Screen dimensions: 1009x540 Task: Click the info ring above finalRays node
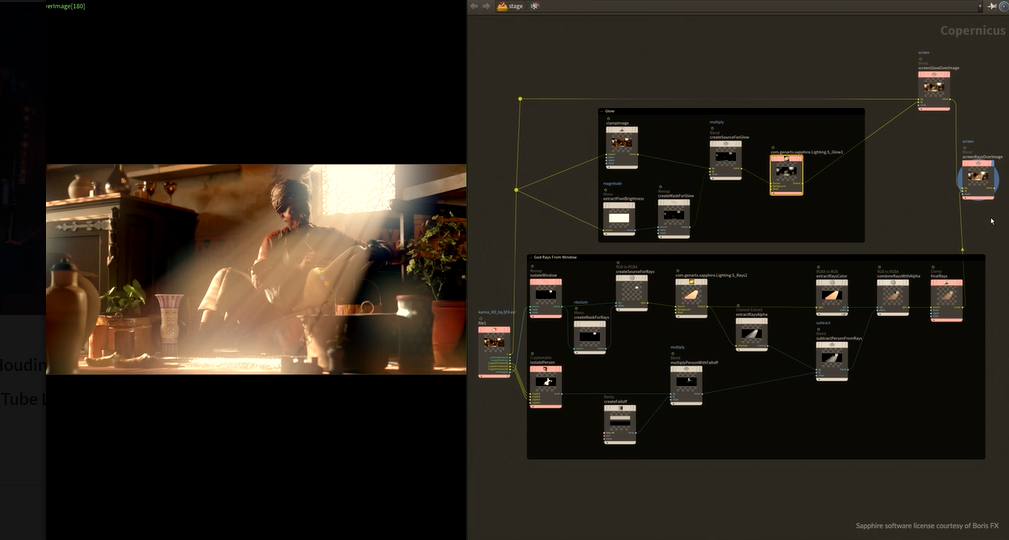[x=933, y=266]
